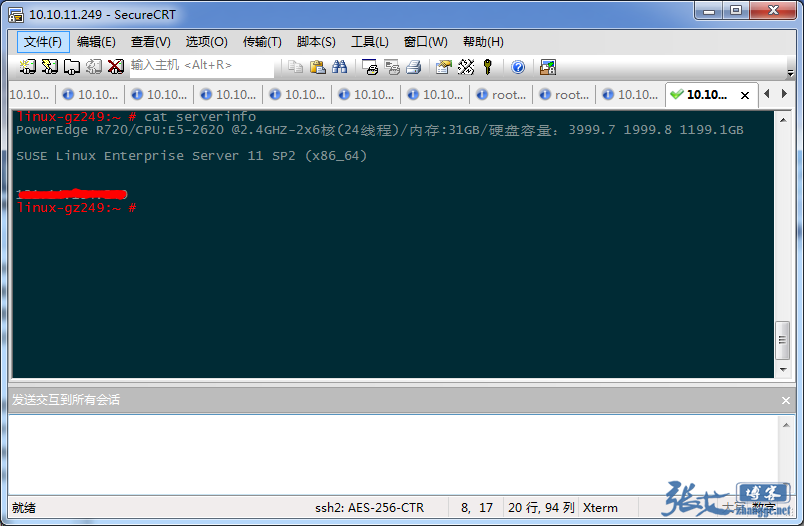The image size is (804, 526).
Task: Open the 窗口(W) menu
Action: tap(426, 42)
